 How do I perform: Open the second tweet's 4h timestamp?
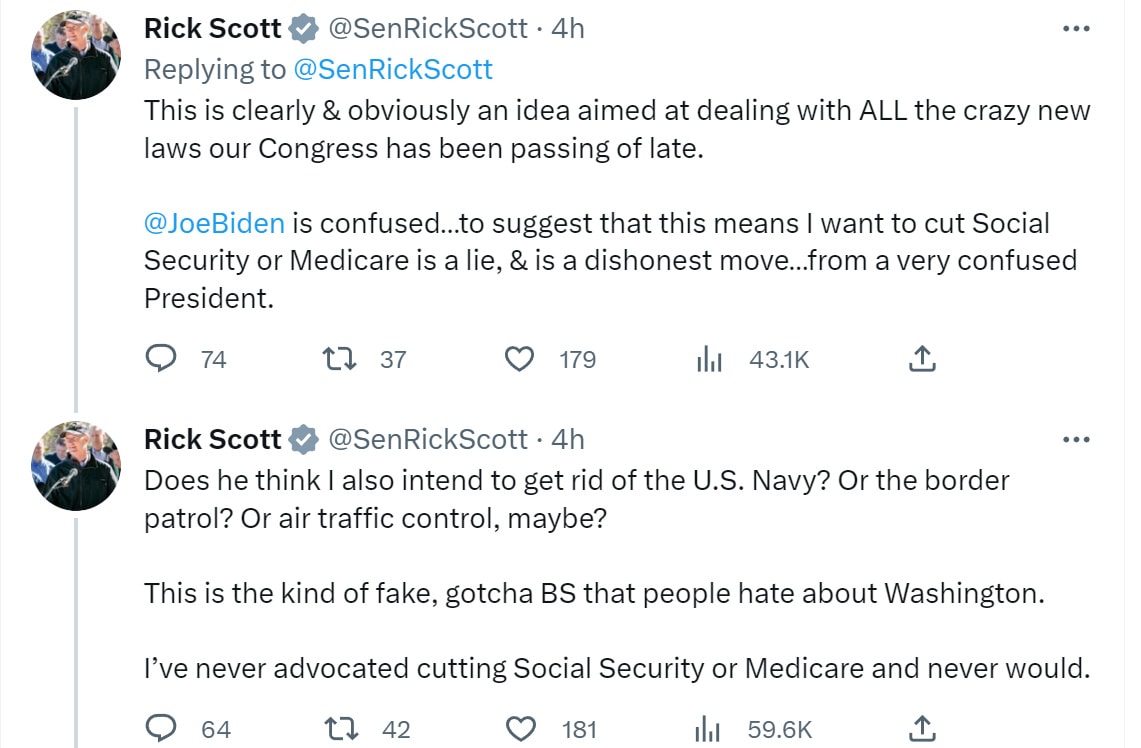pos(568,439)
